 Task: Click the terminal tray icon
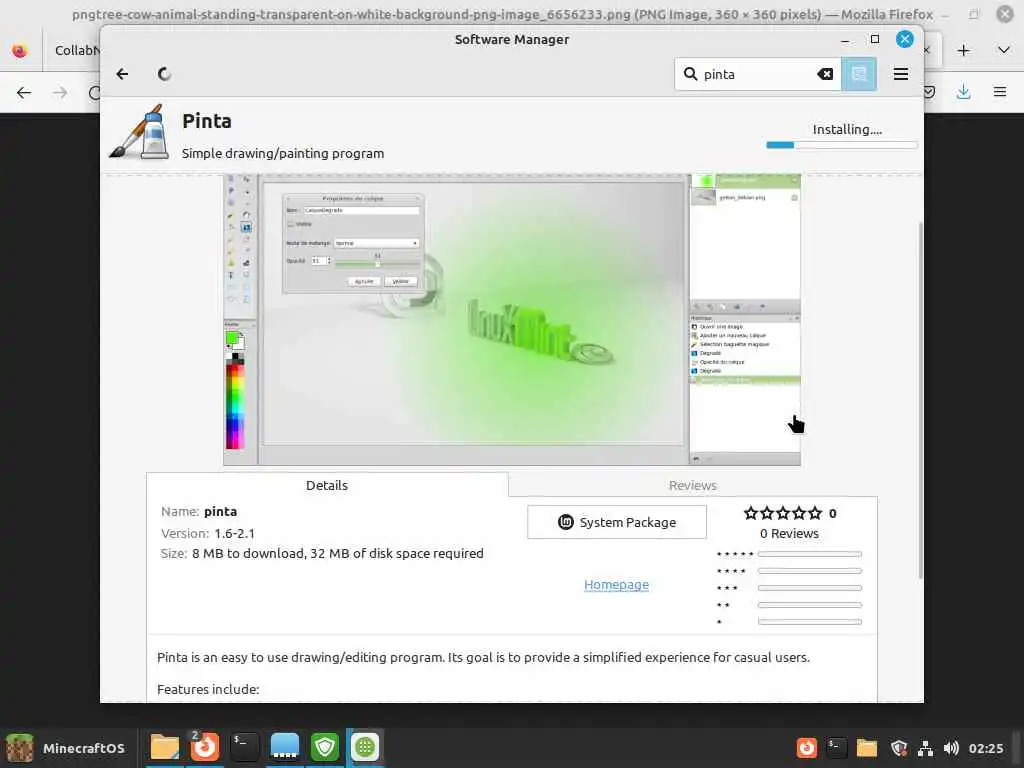pyautogui.click(x=836, y=748)
